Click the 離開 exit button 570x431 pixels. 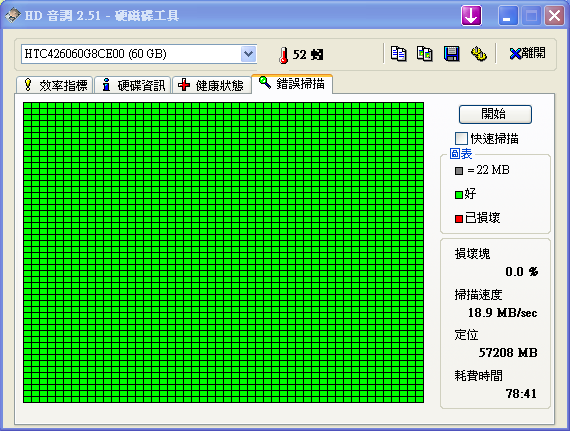tap(527, 53)
